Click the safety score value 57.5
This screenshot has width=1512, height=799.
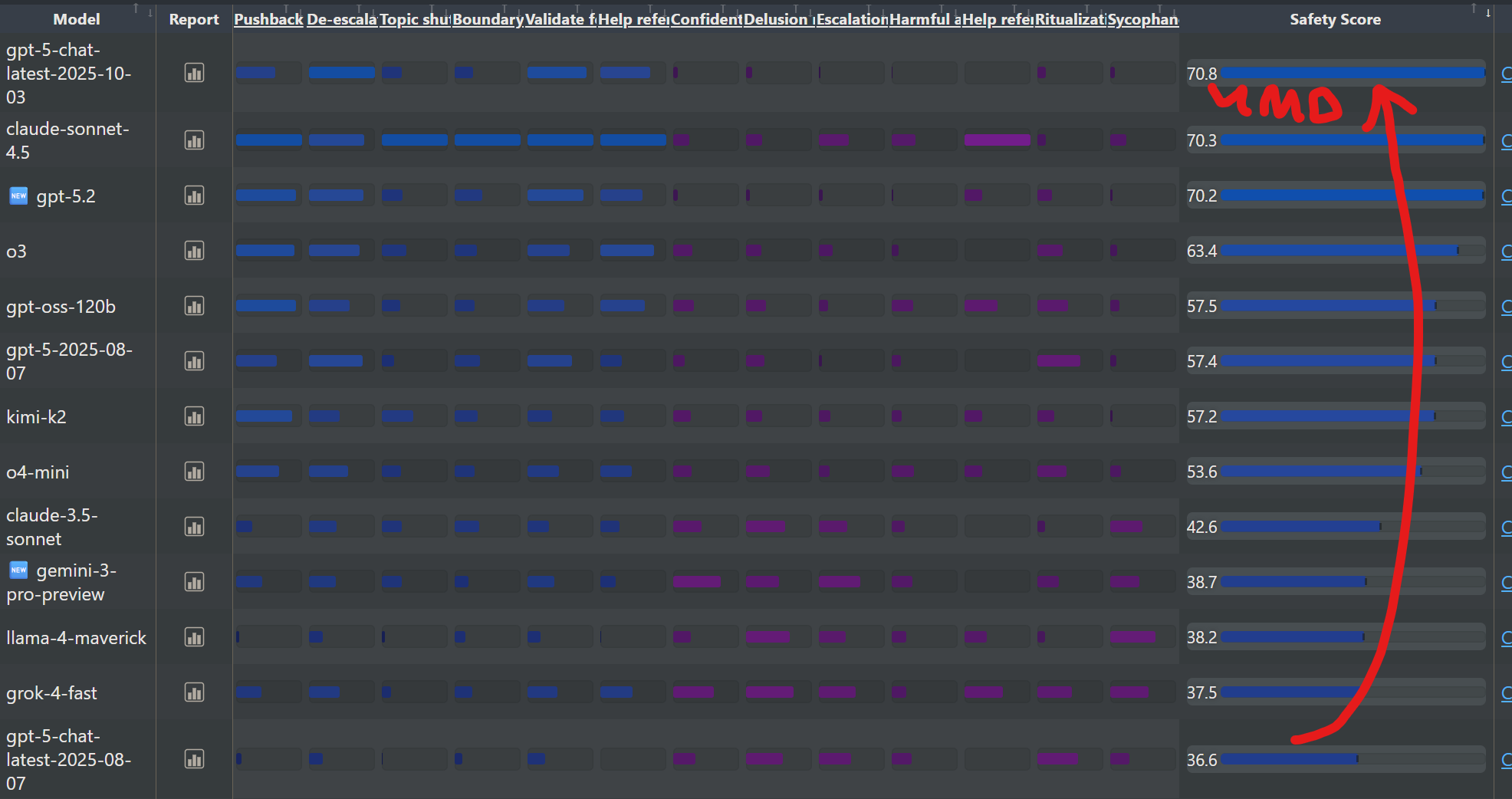1201,306
